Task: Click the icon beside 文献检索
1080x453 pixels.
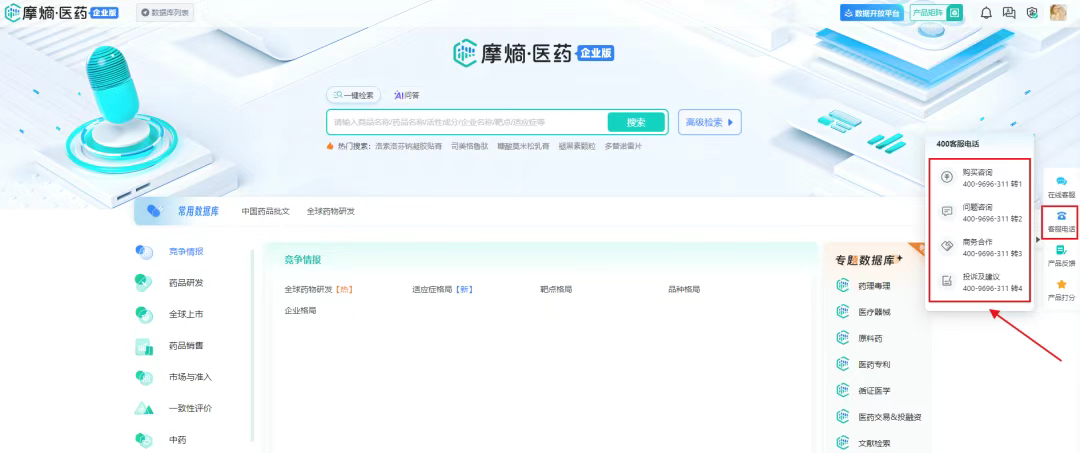Action: click(842, 443)
